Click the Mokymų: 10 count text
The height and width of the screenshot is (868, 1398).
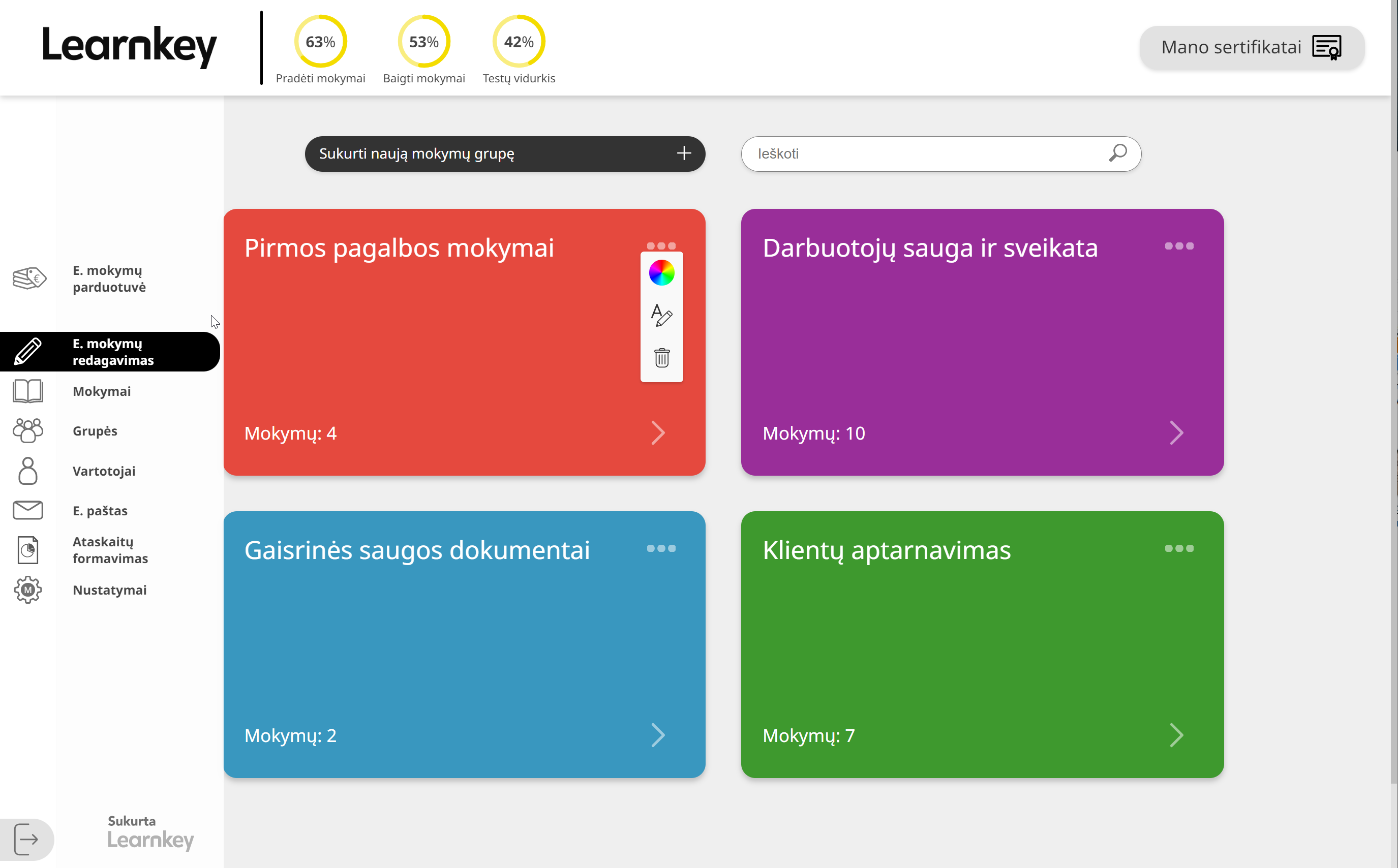point(813,433)
